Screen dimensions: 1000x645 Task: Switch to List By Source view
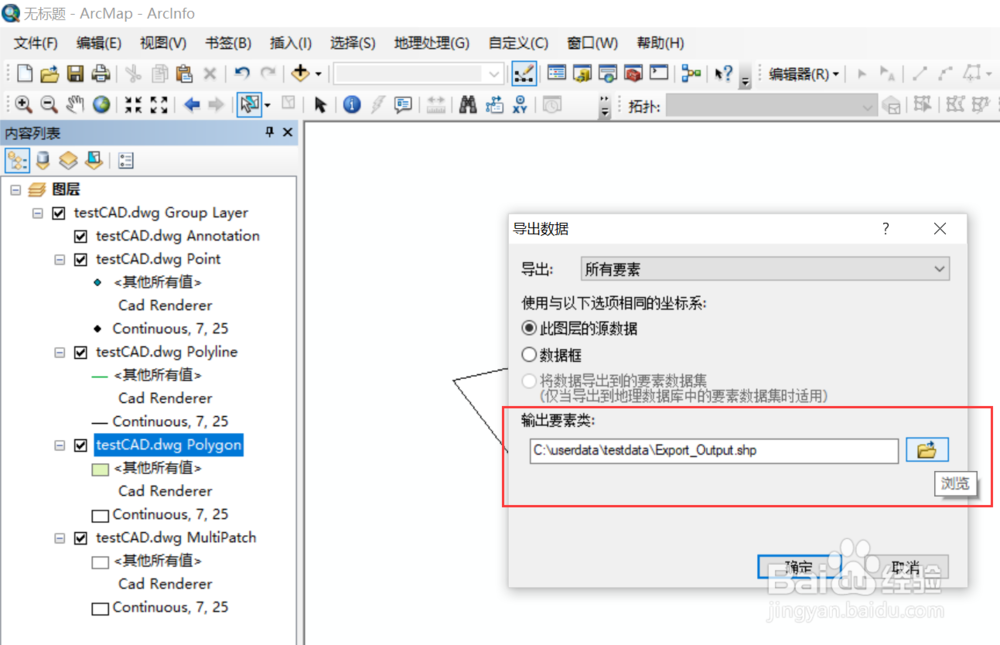click(x=43, y=160)
